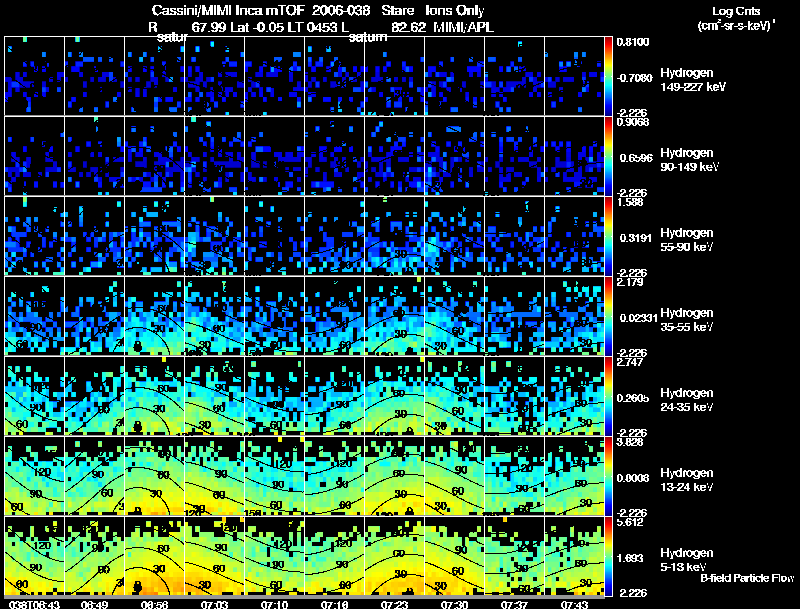800x609 pixels.
Task: Click the 0.2605 colorbar midpoint value
Action: (633, 398)
